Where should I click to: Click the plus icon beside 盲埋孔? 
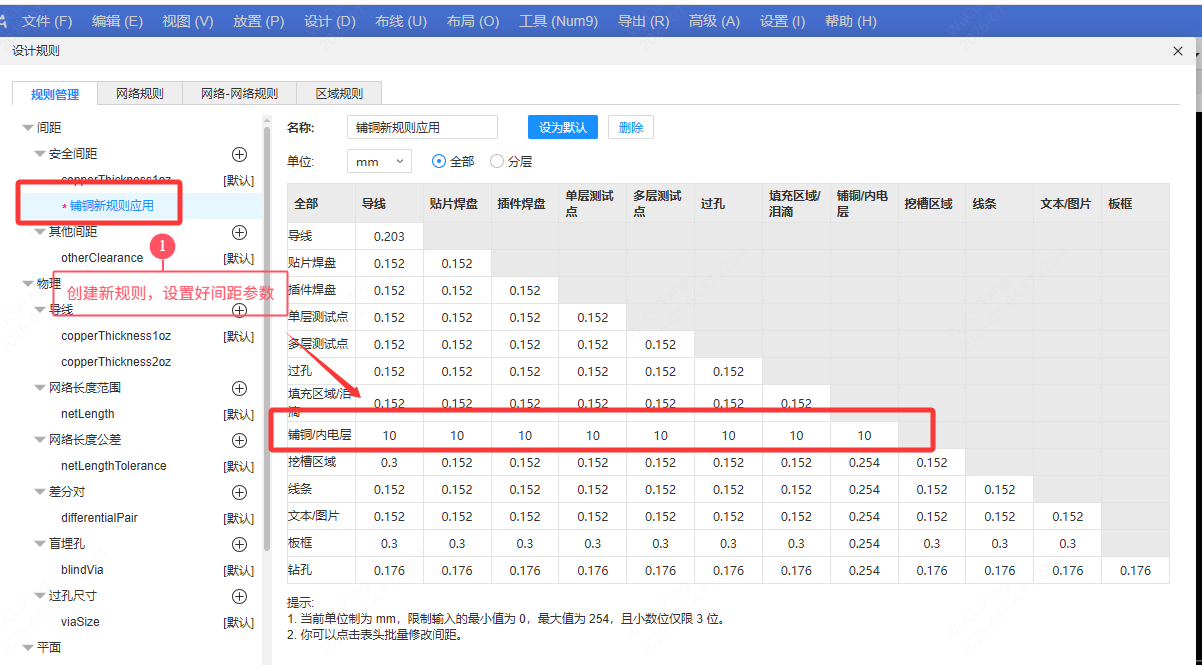point(239,544)
